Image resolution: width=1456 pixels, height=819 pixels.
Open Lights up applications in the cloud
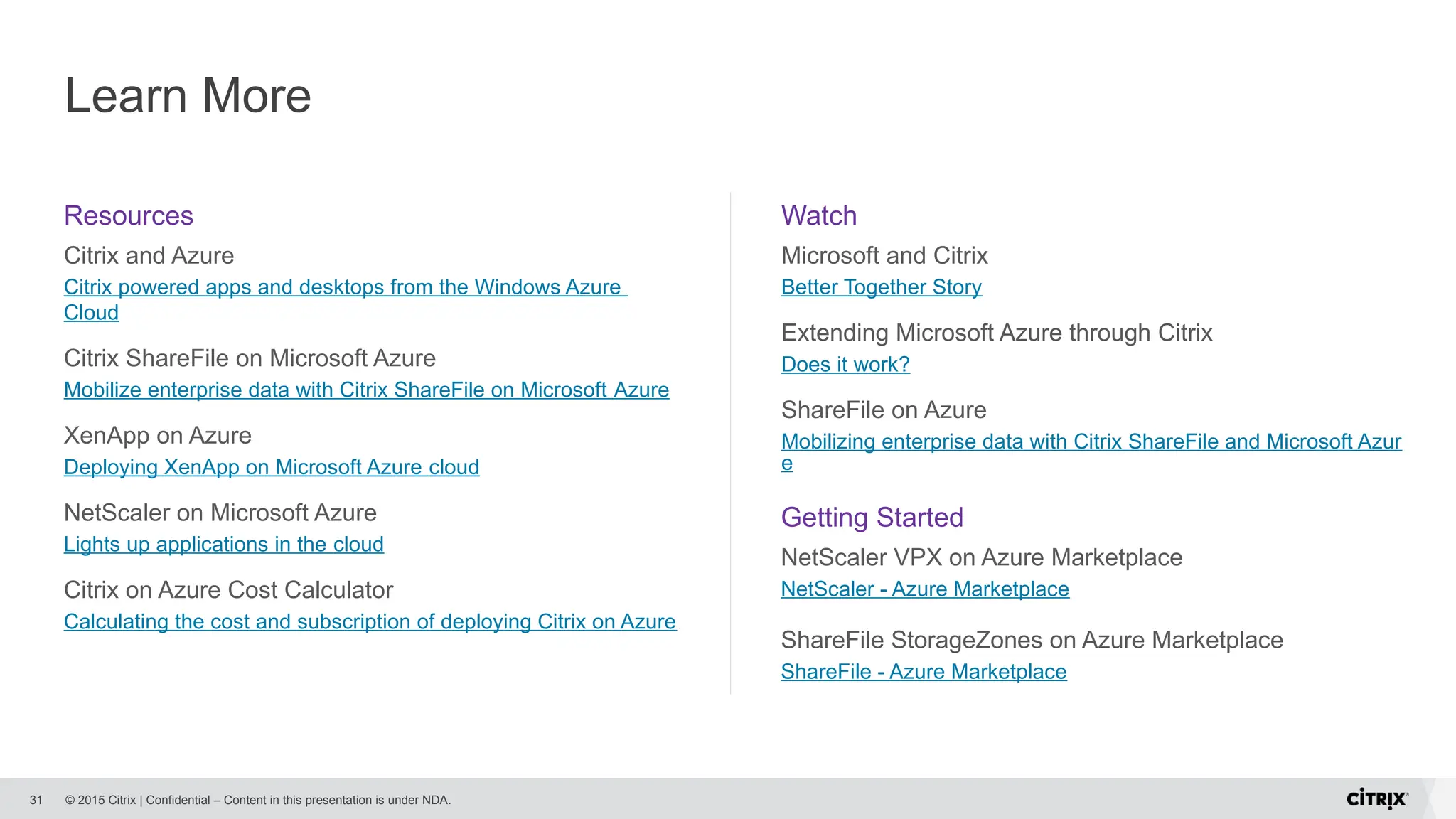pyautogui.click(x=224, y=544)
